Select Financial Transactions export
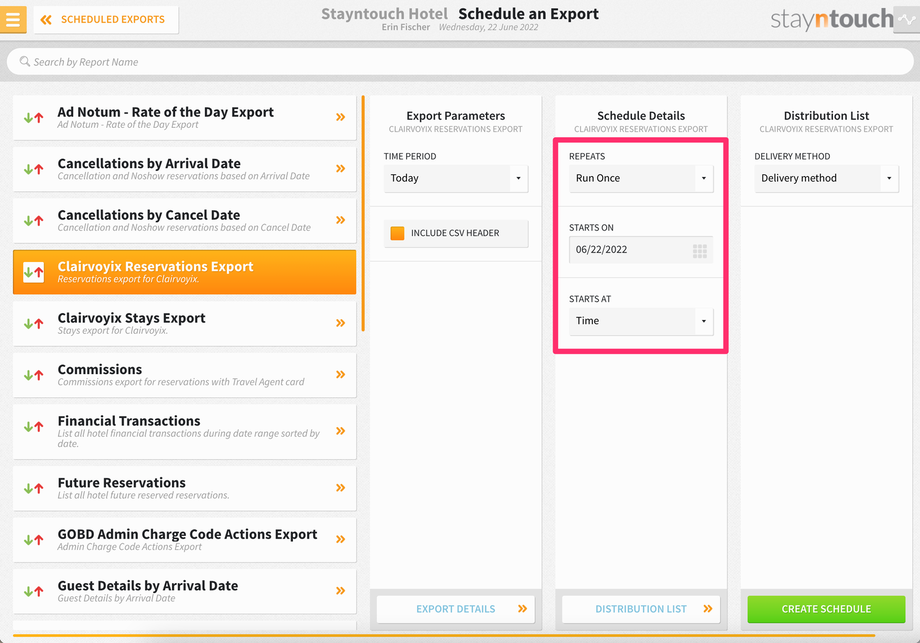920x643 pixels. [x=184, y=432]
